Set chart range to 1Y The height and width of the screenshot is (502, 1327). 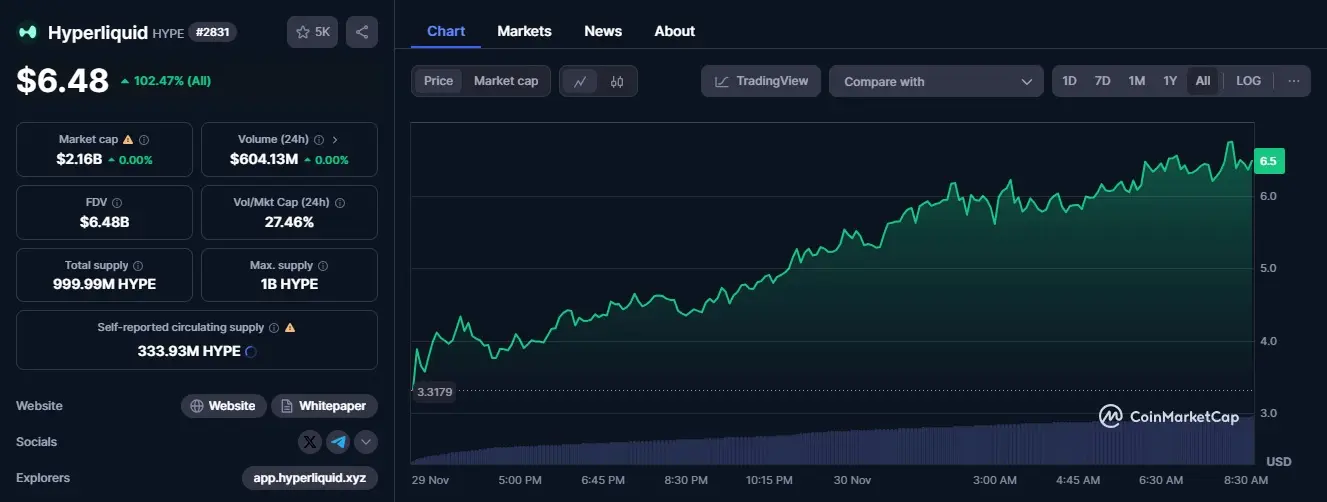(1170, 81)
